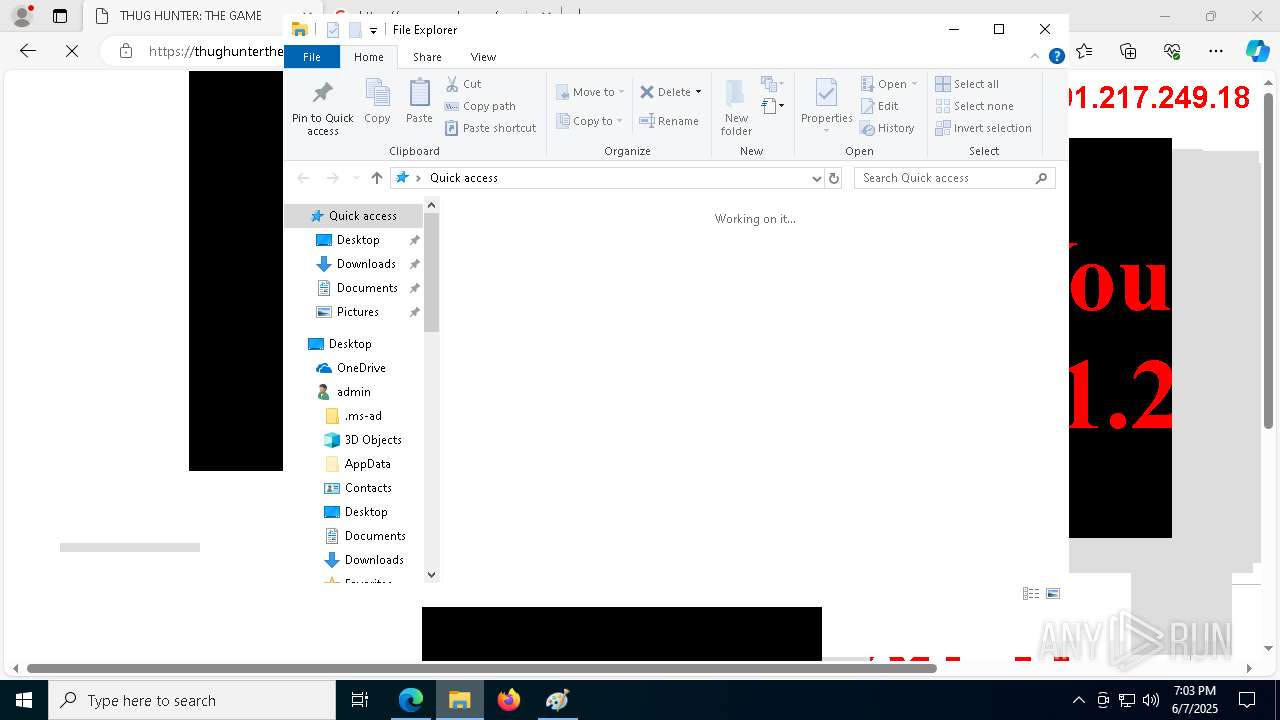Viewport: 1280px width, 720px height.
Task: Open the Copy to dropdown
Action: [x=589, y=121]
